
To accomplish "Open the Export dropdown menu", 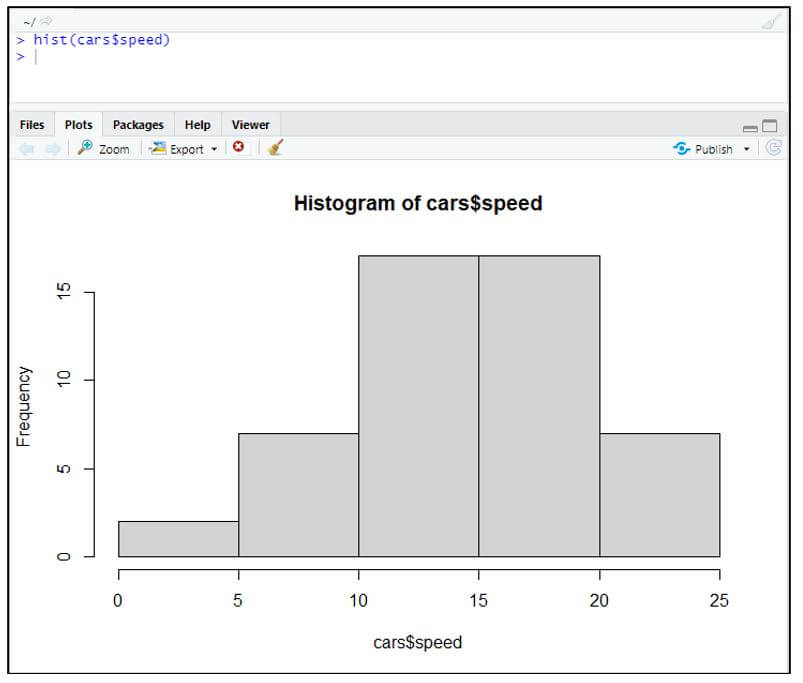I will click(x=184, y=148).
